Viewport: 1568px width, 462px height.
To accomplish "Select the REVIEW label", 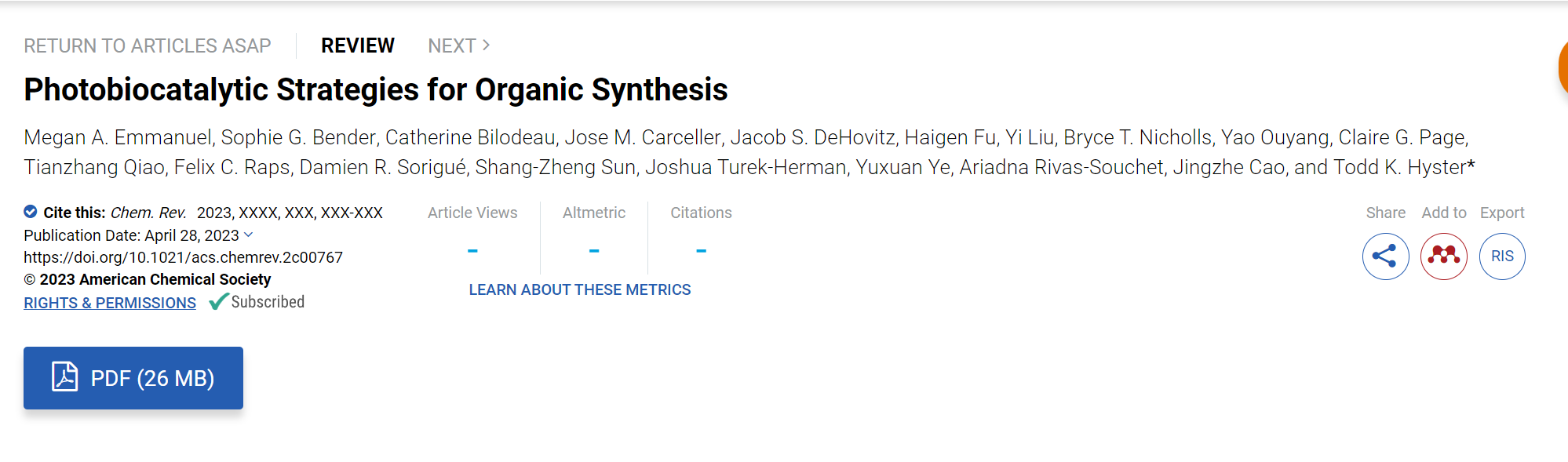I will 358,45.
